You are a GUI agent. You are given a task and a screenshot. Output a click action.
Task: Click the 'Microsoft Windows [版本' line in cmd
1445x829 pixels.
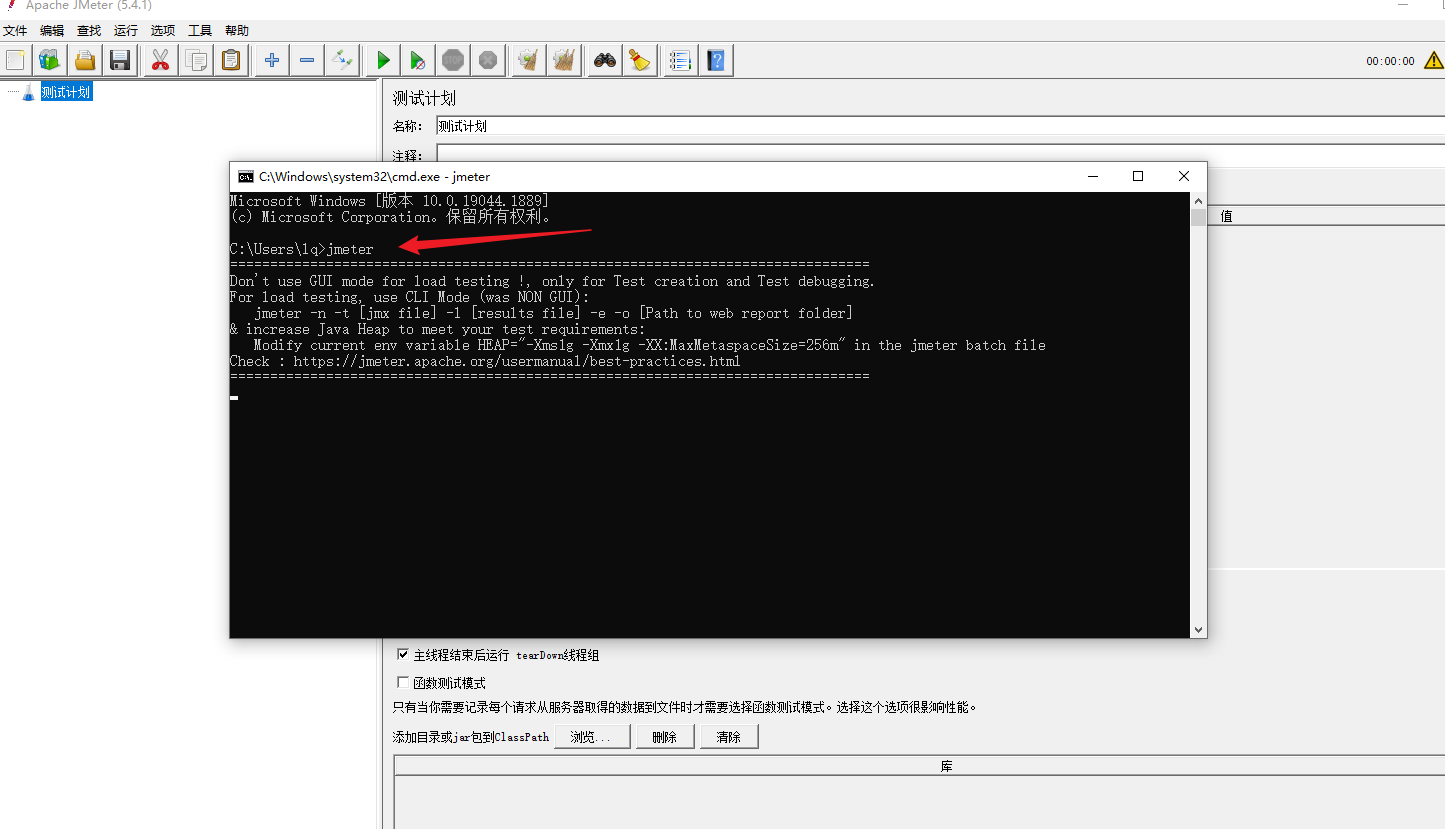389,201
